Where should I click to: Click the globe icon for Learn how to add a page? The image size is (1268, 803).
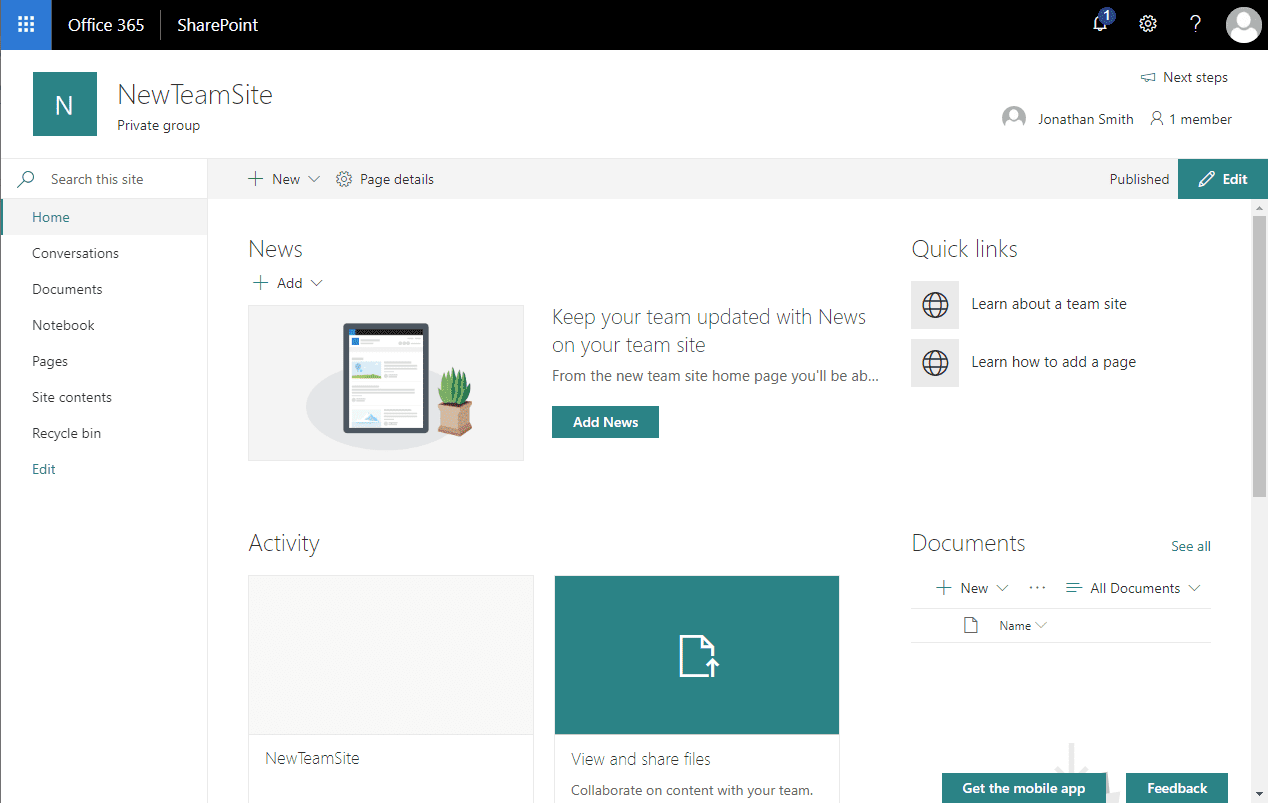pos(935,363)
